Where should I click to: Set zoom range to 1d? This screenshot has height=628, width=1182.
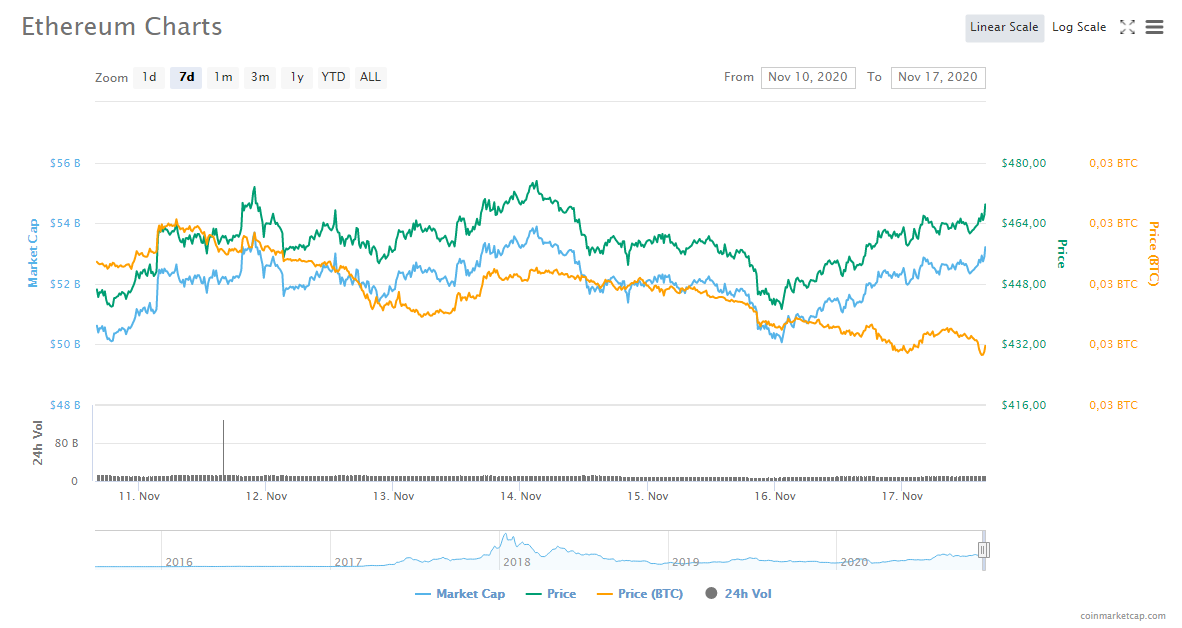tap(149, 77)
